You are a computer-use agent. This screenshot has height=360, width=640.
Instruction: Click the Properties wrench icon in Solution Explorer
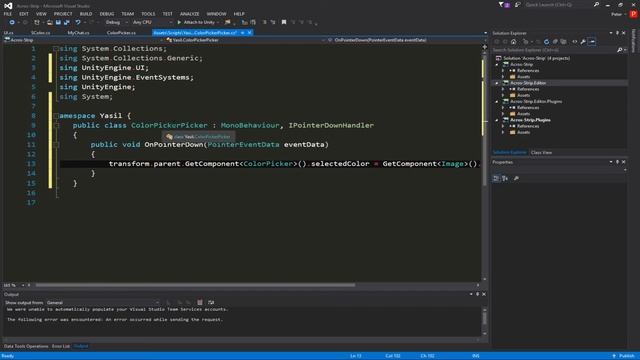[x=583, y=42]
